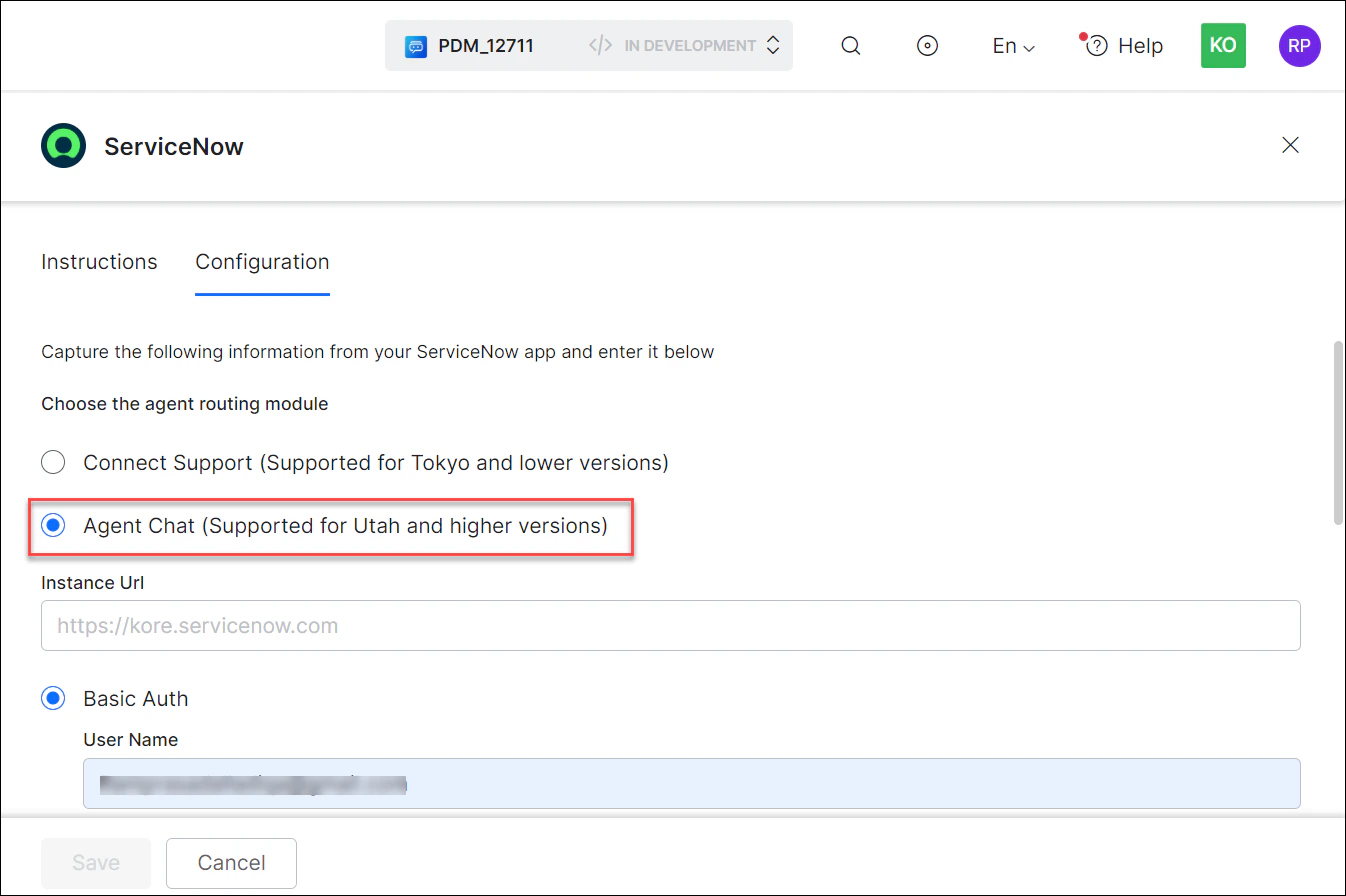Click the circular record status icon
This screenshot has height=896, width=1346.
pyautogui.click(x=927, y=45)
